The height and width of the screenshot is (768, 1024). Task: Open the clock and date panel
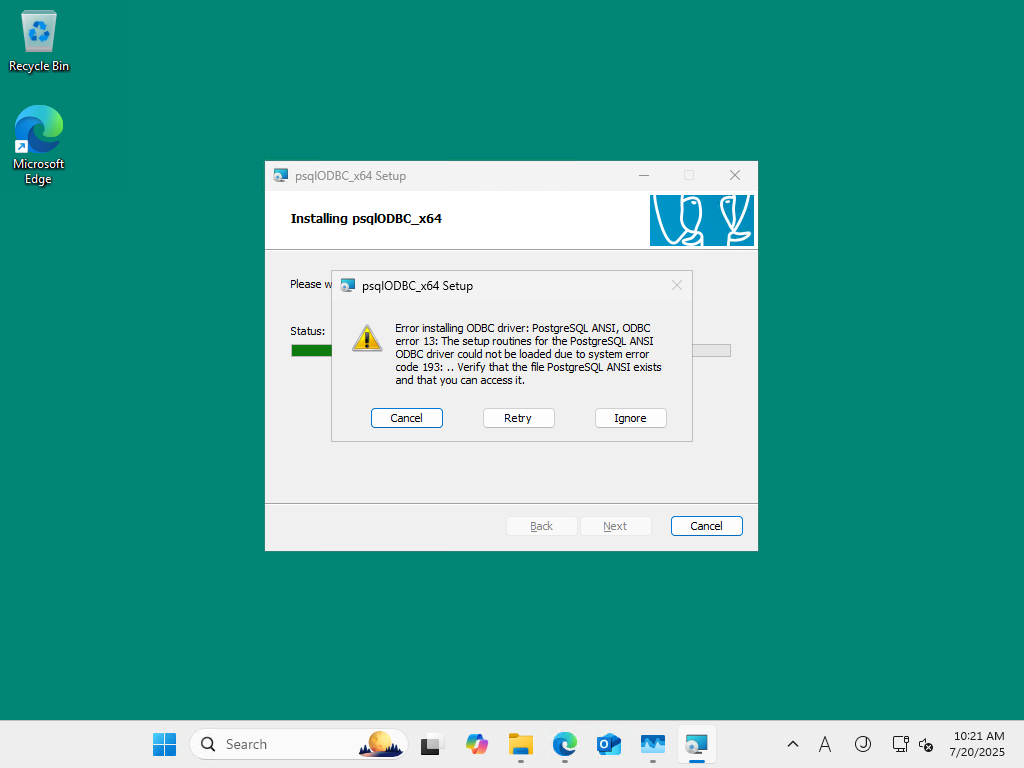pyautogui.click(x=977, y=744)
